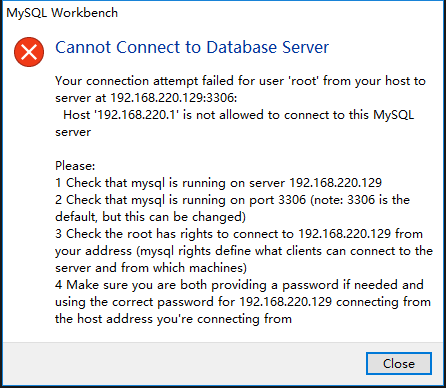Screen dimensions: 446x388
Task: Click 'server and from which machines' line
Action: pyautogui.click(x=151, y=268)
